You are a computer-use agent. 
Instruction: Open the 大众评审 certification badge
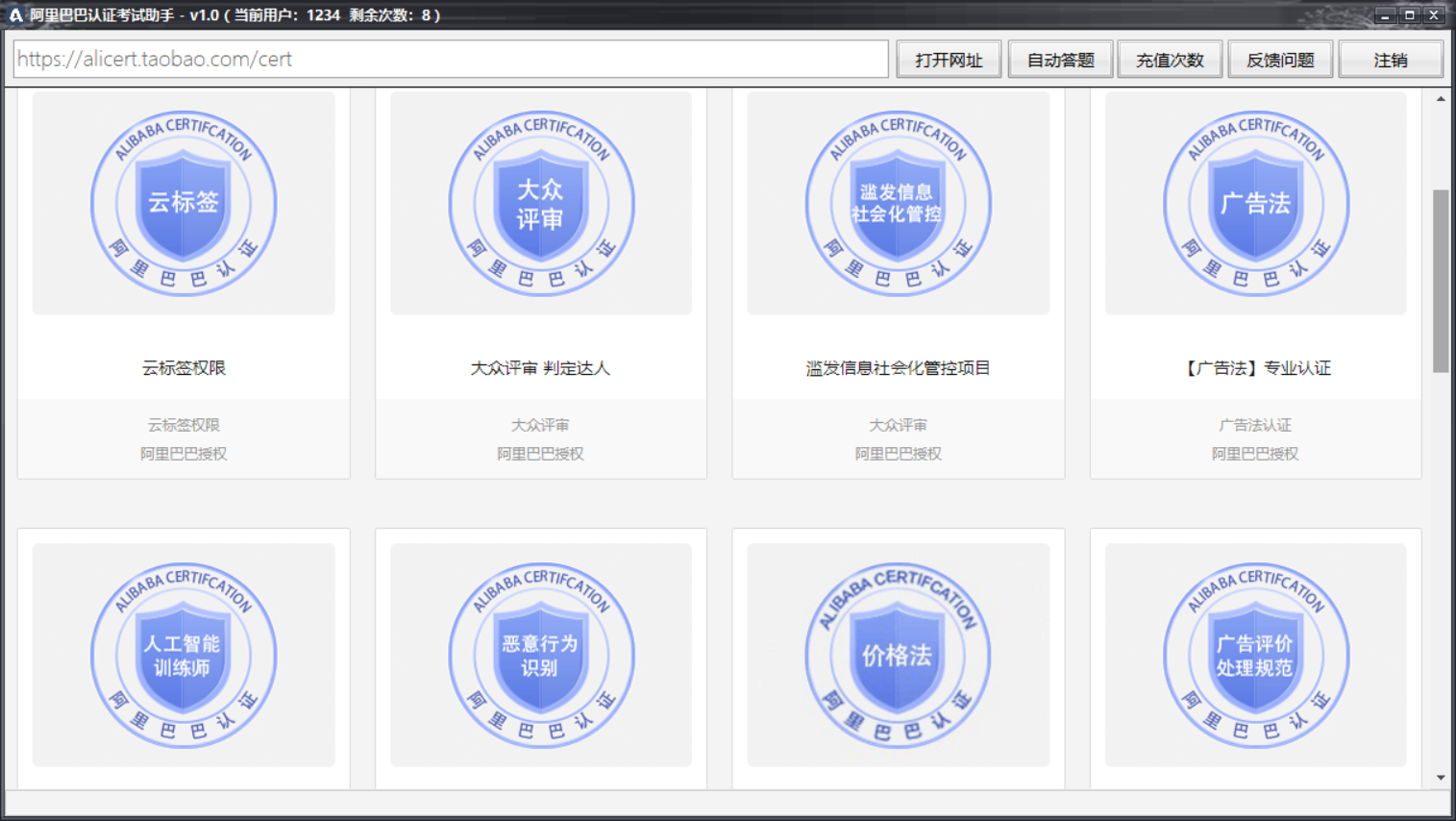(541, 203)
